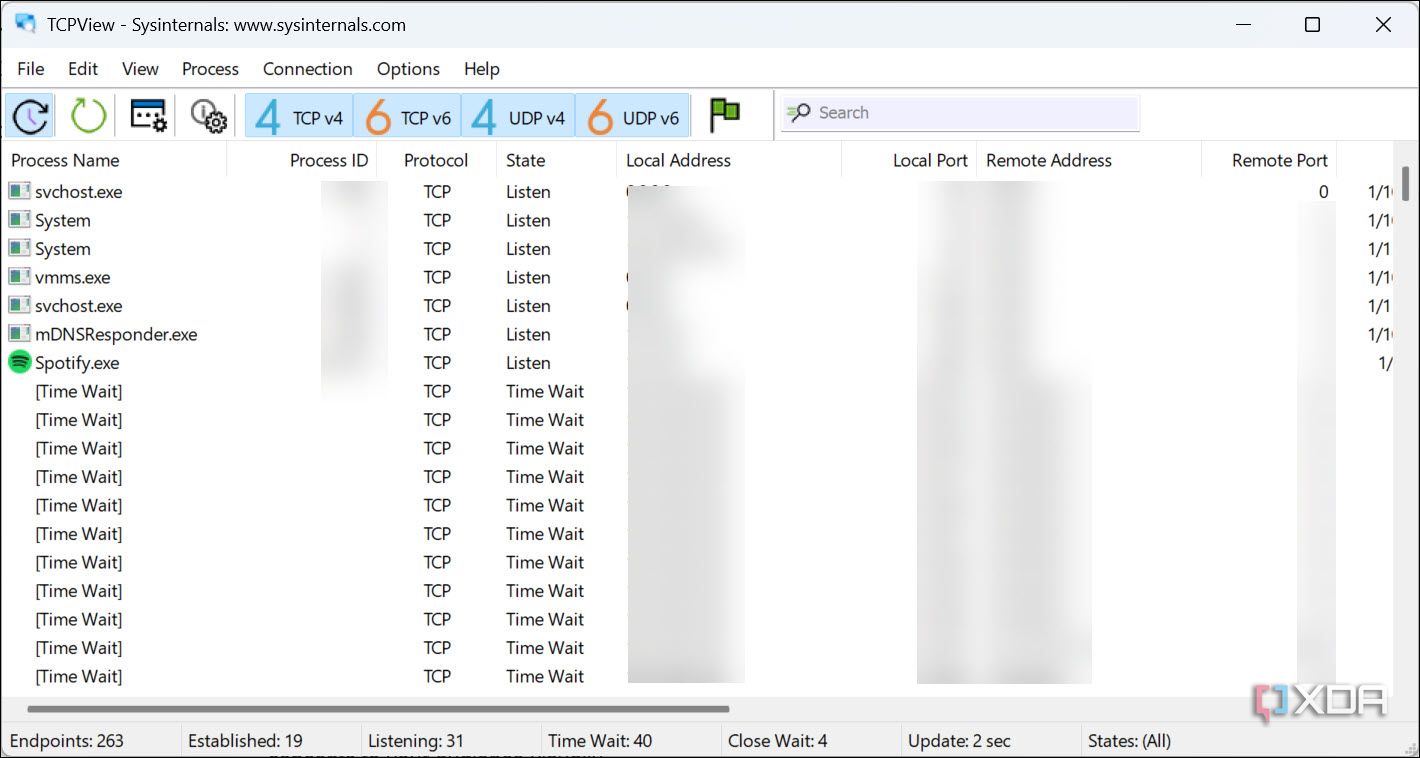This screenshot has width=1420, height=758.
Task: Click the green Refresh now icon
Action: tap(88, 115)
